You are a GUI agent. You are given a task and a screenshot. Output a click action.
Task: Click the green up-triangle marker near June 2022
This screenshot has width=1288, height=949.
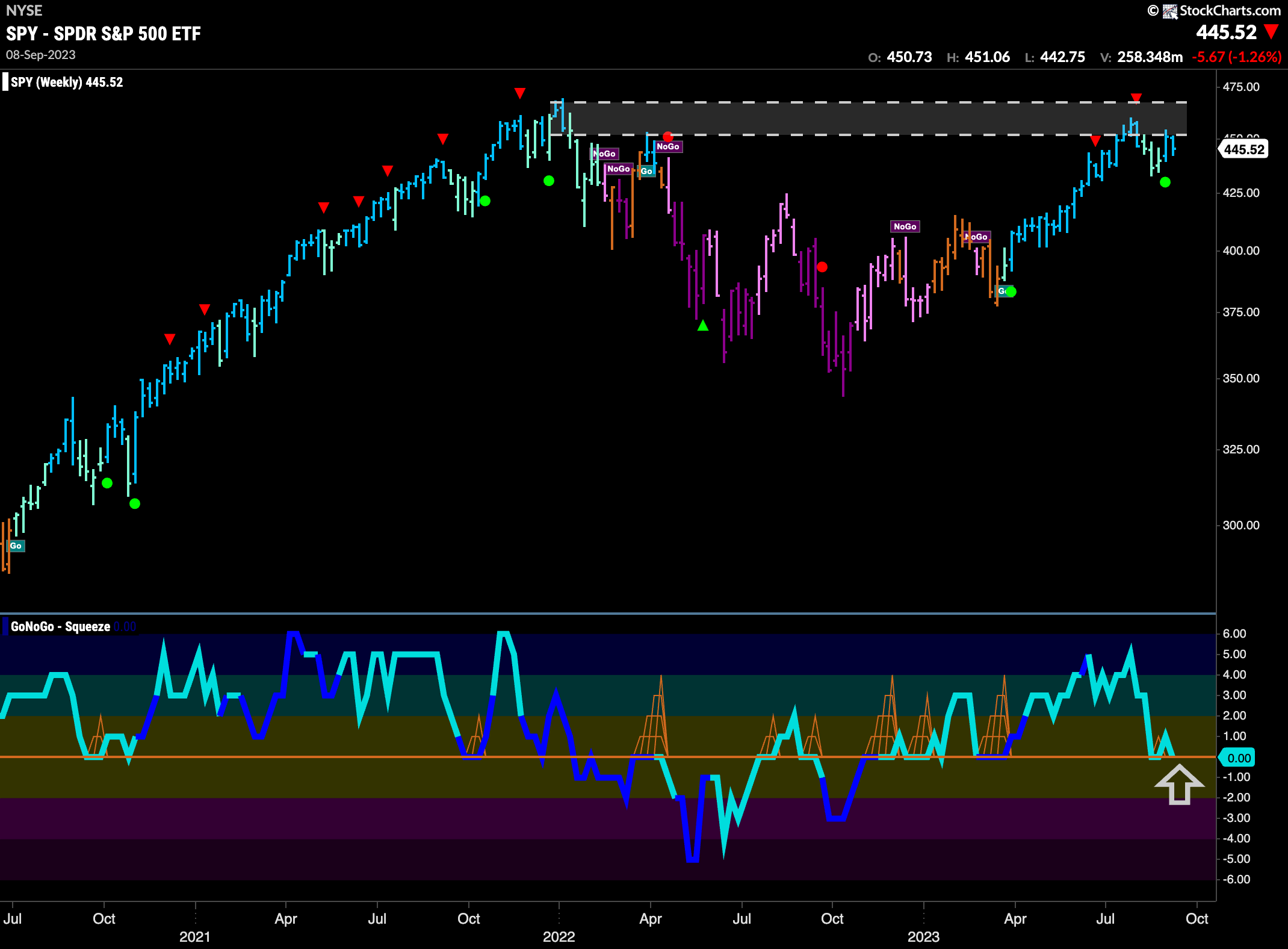[703, 326]
